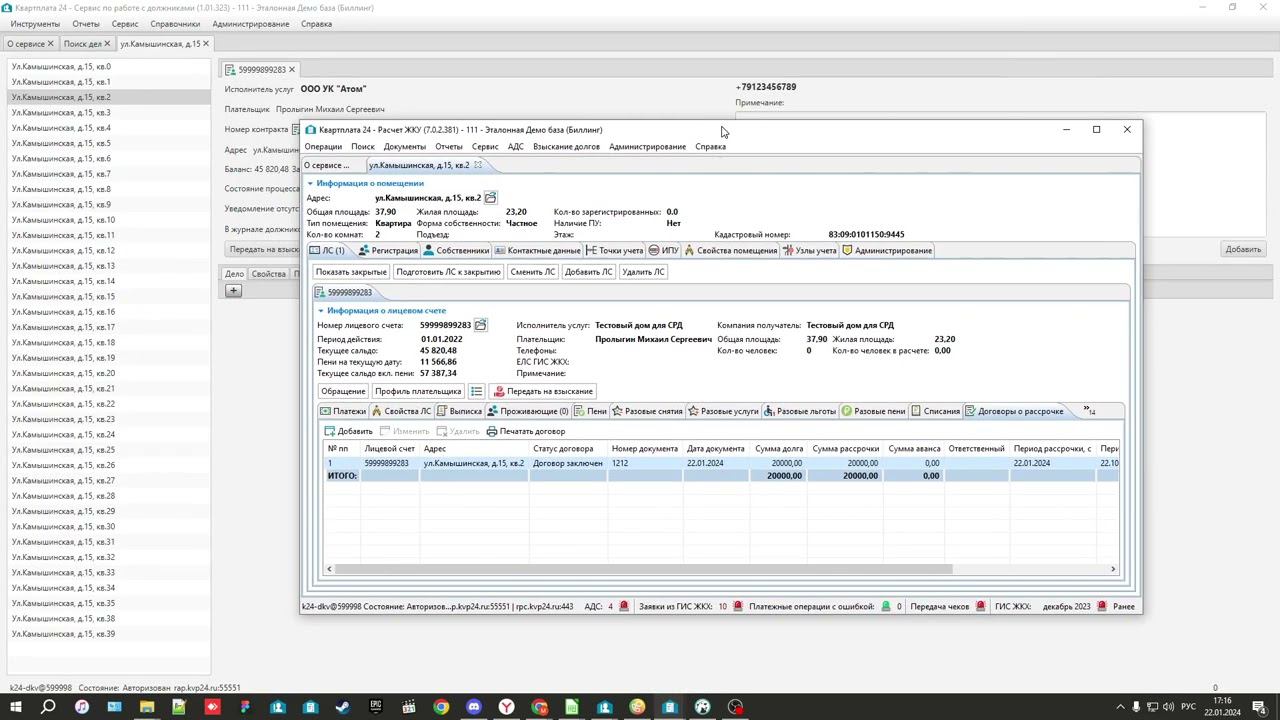Click the ГИС ЖКХ декабрь 2023 alarm icon
The image size is (1280, 720).
click(1102, 606)
